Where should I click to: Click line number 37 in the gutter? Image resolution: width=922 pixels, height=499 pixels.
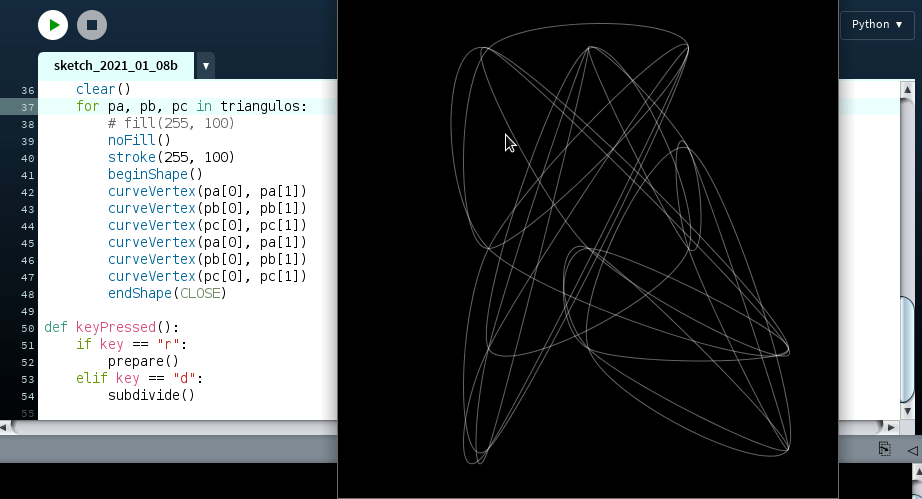click(27, 107)
